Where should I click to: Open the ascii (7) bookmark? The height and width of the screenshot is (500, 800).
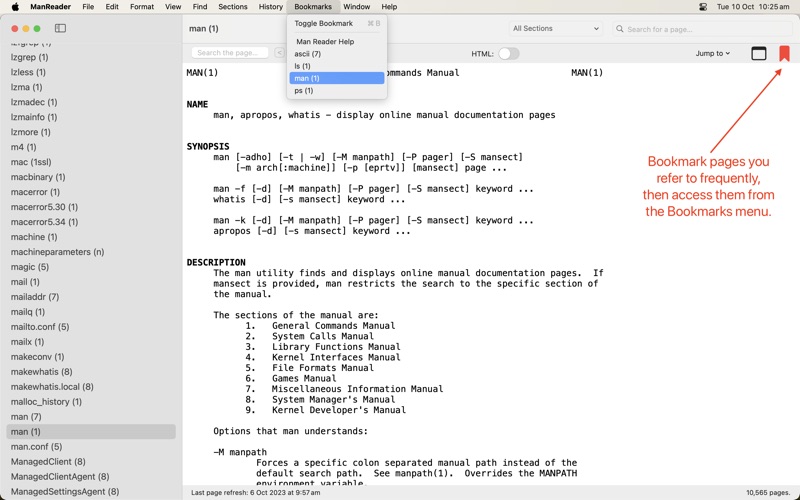tap(337, 54)
